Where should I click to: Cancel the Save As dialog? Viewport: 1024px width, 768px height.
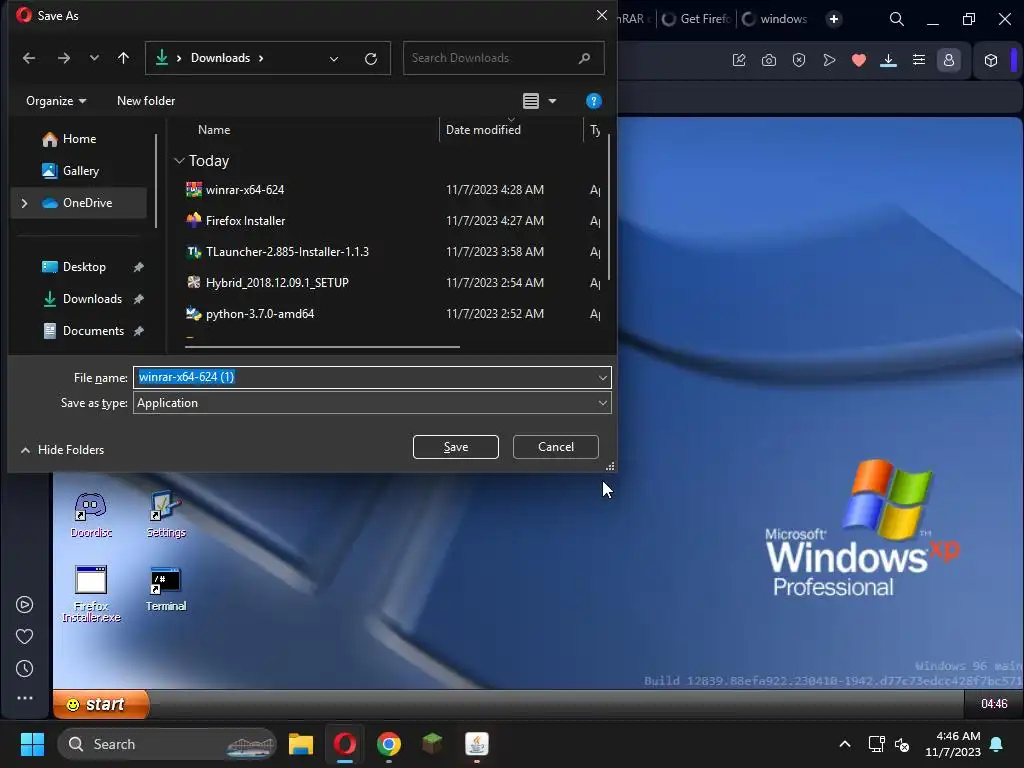coord(556,447)
